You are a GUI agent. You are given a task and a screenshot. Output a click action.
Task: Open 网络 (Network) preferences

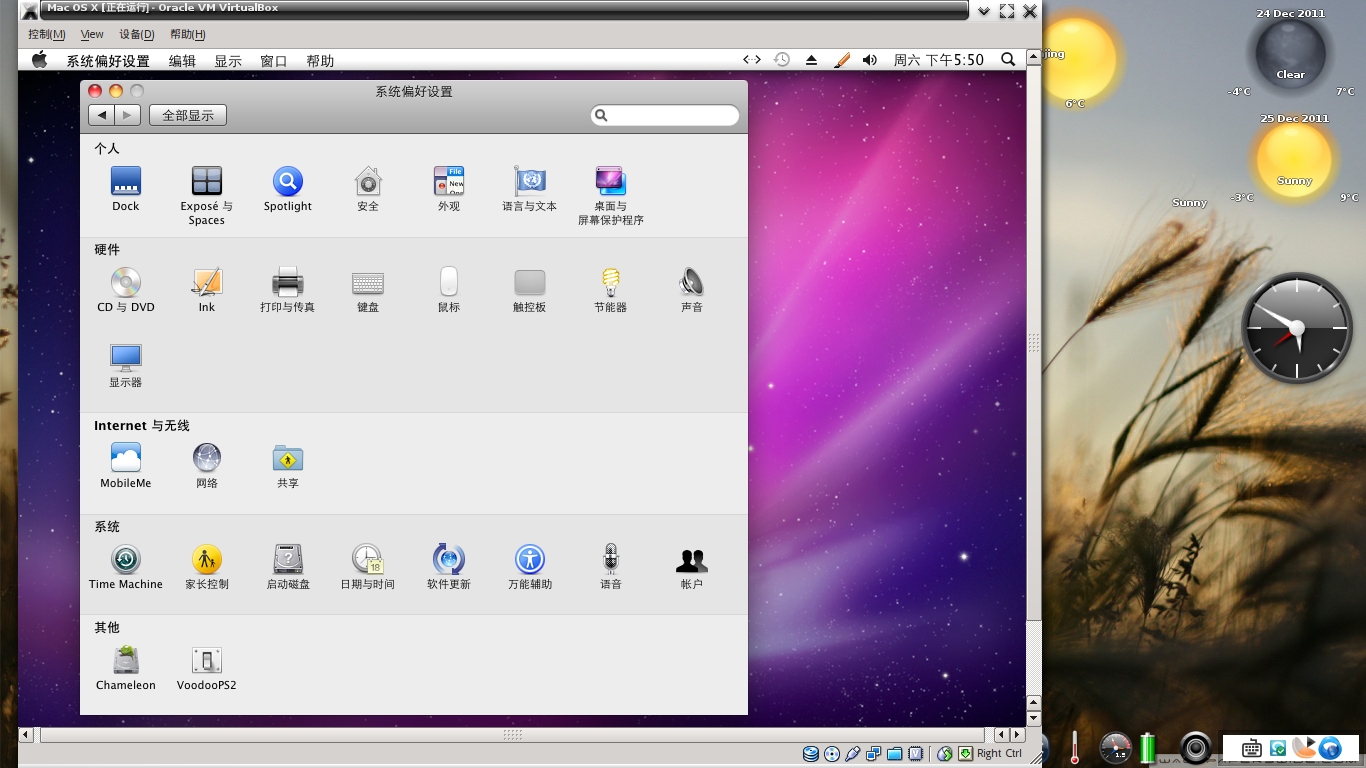click(207, 466)
